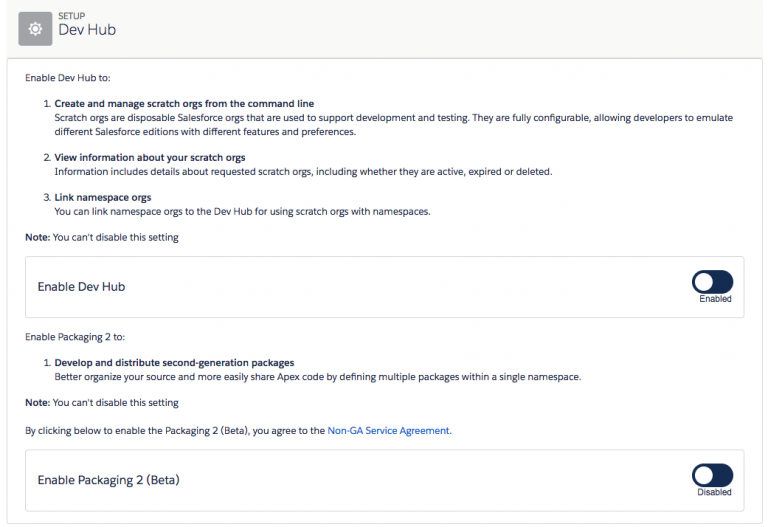Click 'View information about your scratch orgs' heading
The image size is (768, 527).
click(x=150, y=158)
